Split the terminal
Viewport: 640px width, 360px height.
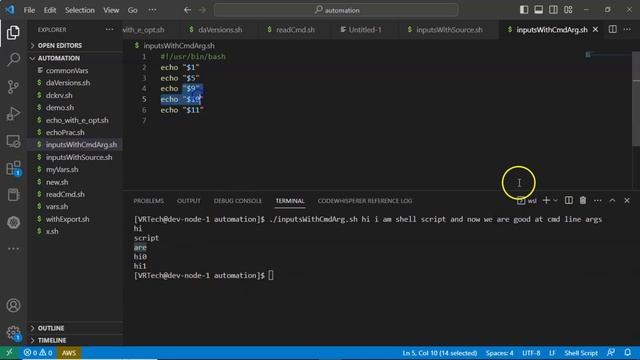(x=569, y=200)
